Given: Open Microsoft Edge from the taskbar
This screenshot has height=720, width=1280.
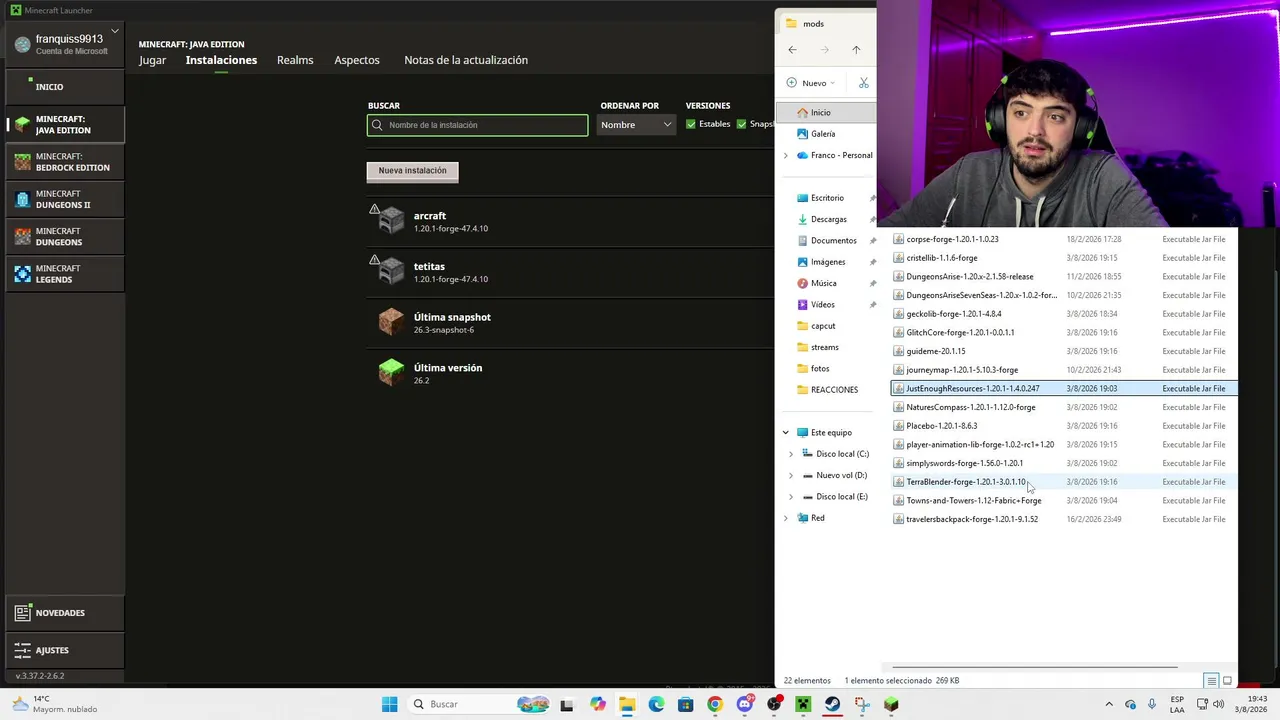Looking at the screenshot, I should pos(656,704).
